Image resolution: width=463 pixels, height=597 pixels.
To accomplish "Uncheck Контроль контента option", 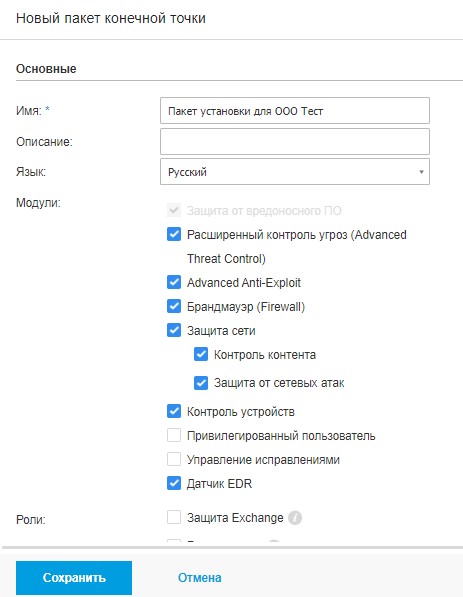I will [201, 354].
